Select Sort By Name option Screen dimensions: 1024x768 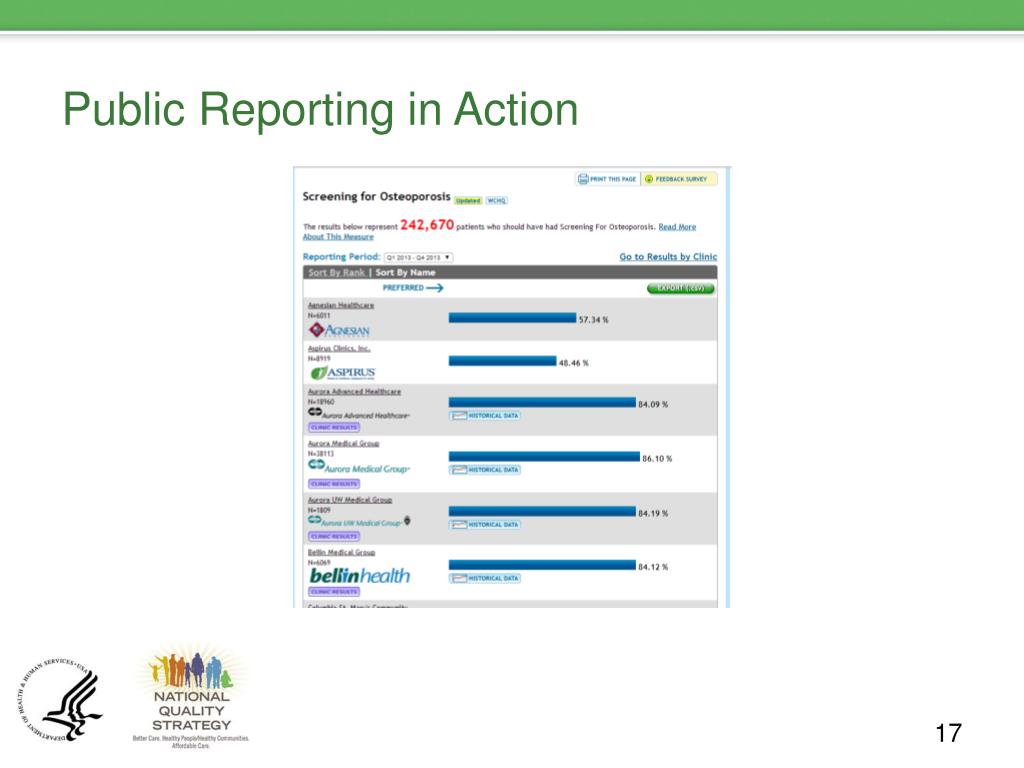[x=405, y=272]
